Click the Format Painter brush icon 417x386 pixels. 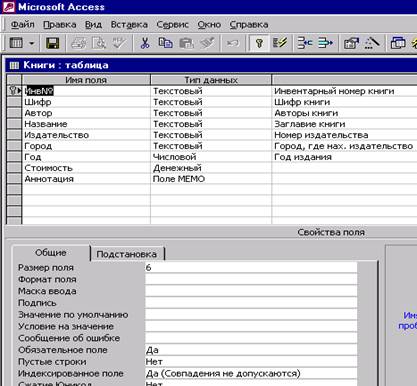pyautogui.click(x=207, y=43)
